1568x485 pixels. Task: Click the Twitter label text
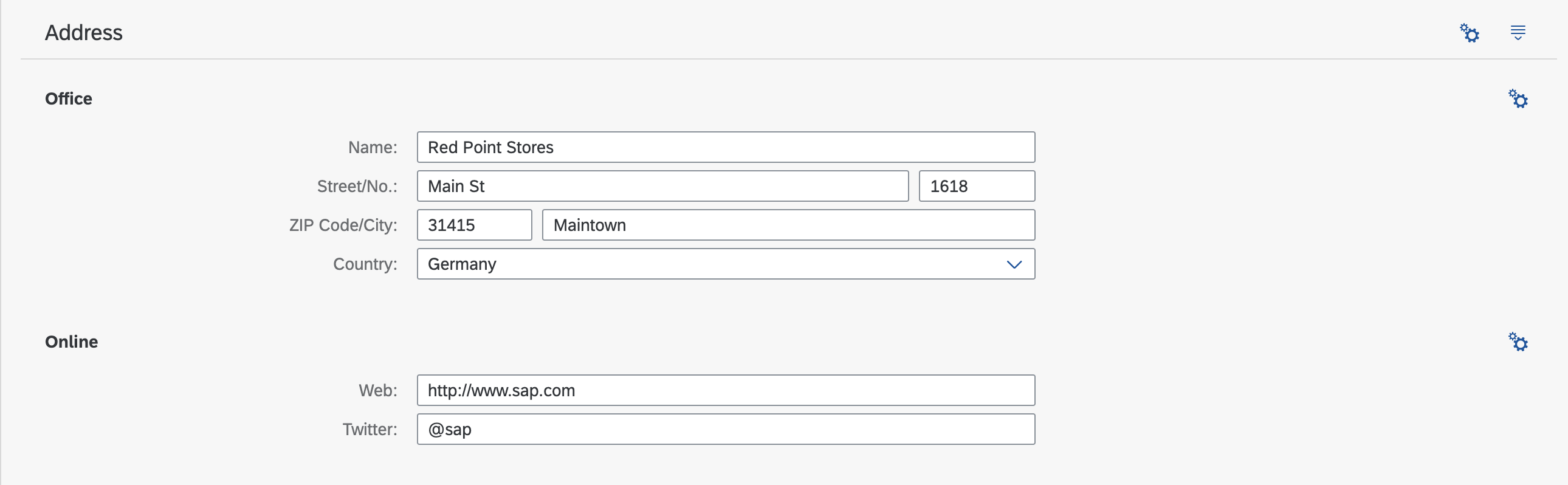(x=370, y=429)
